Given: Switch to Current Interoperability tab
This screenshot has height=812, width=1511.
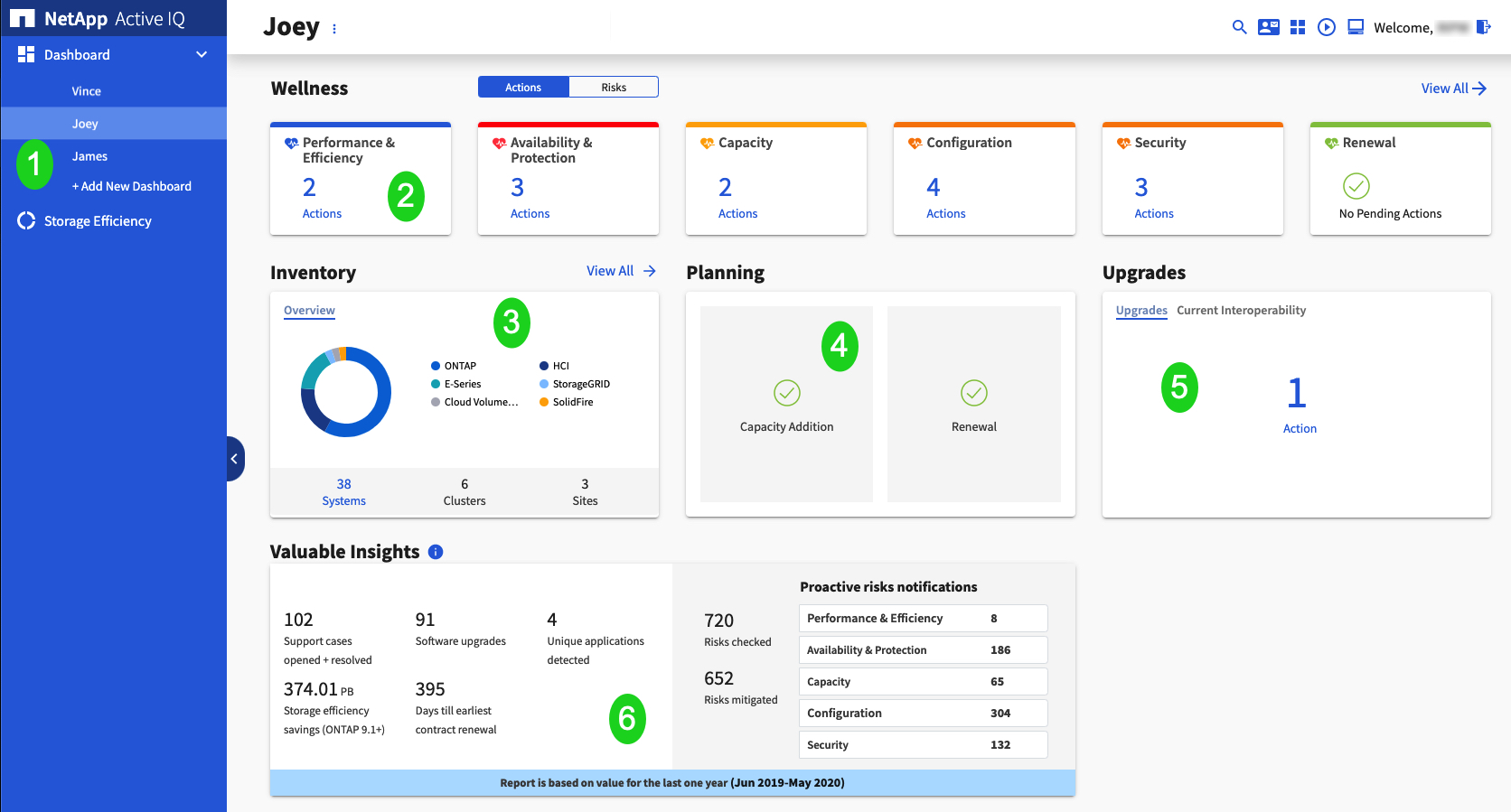Looking at the screenshot, I should 1241,310.
